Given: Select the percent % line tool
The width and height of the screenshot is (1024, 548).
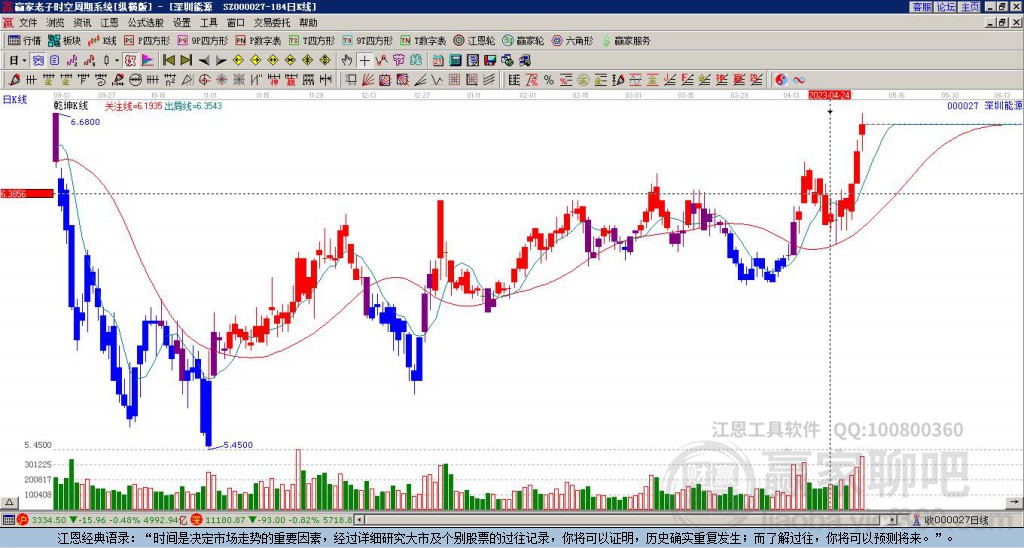Looking at the screenshot, I should coord(549,80).
